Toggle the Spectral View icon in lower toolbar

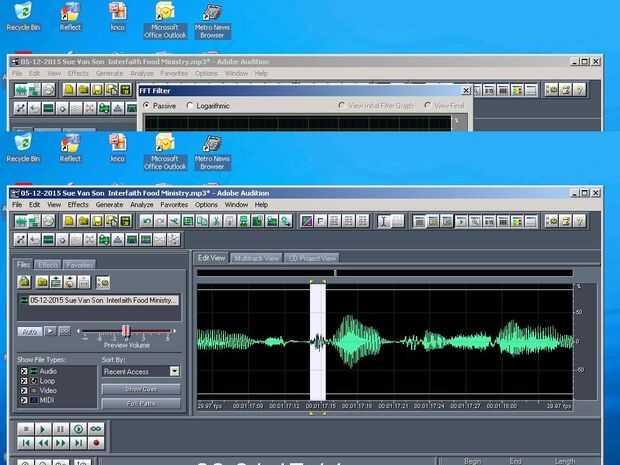pos(307,221)
